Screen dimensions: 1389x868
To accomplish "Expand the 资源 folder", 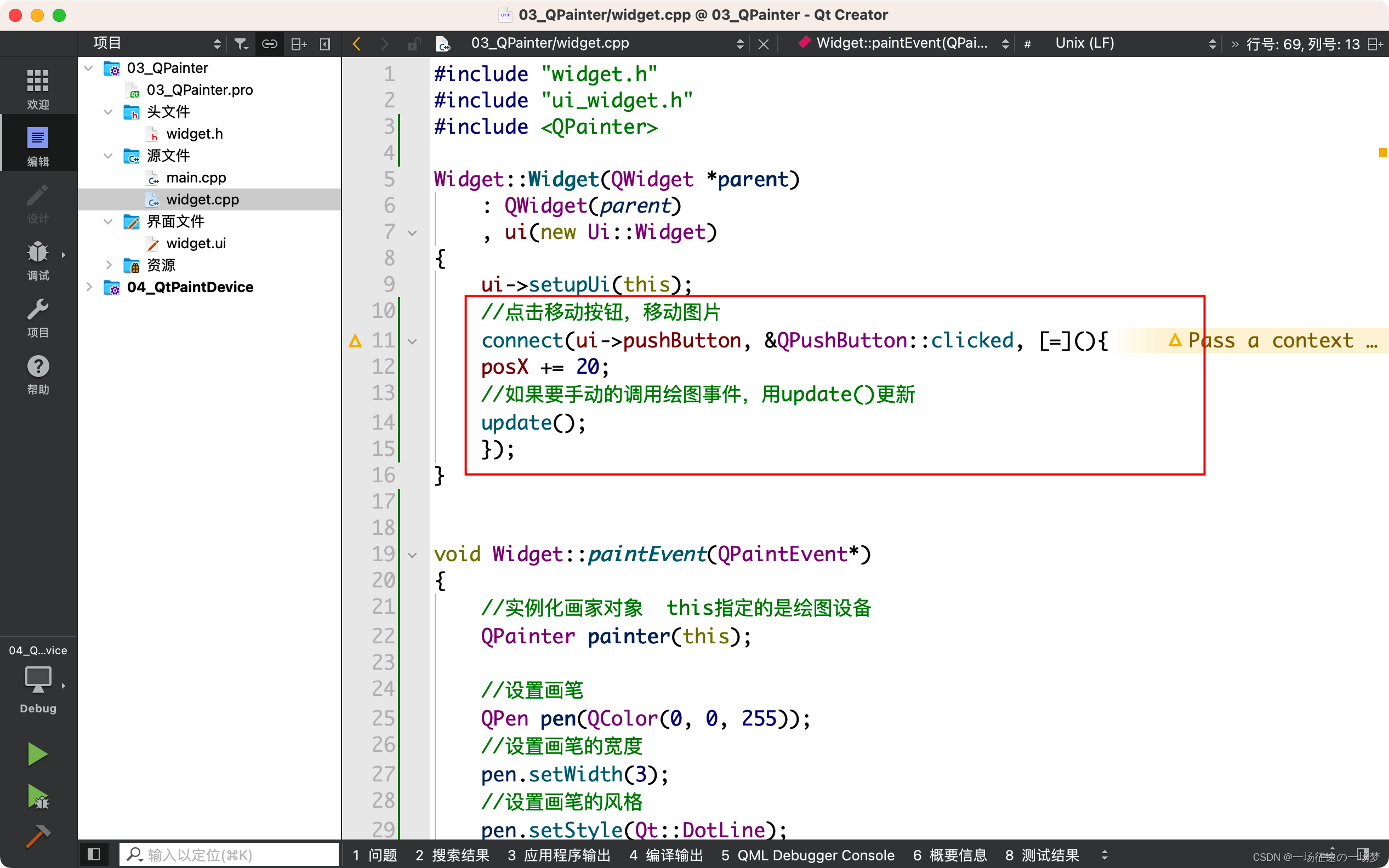I will [108, 265].
